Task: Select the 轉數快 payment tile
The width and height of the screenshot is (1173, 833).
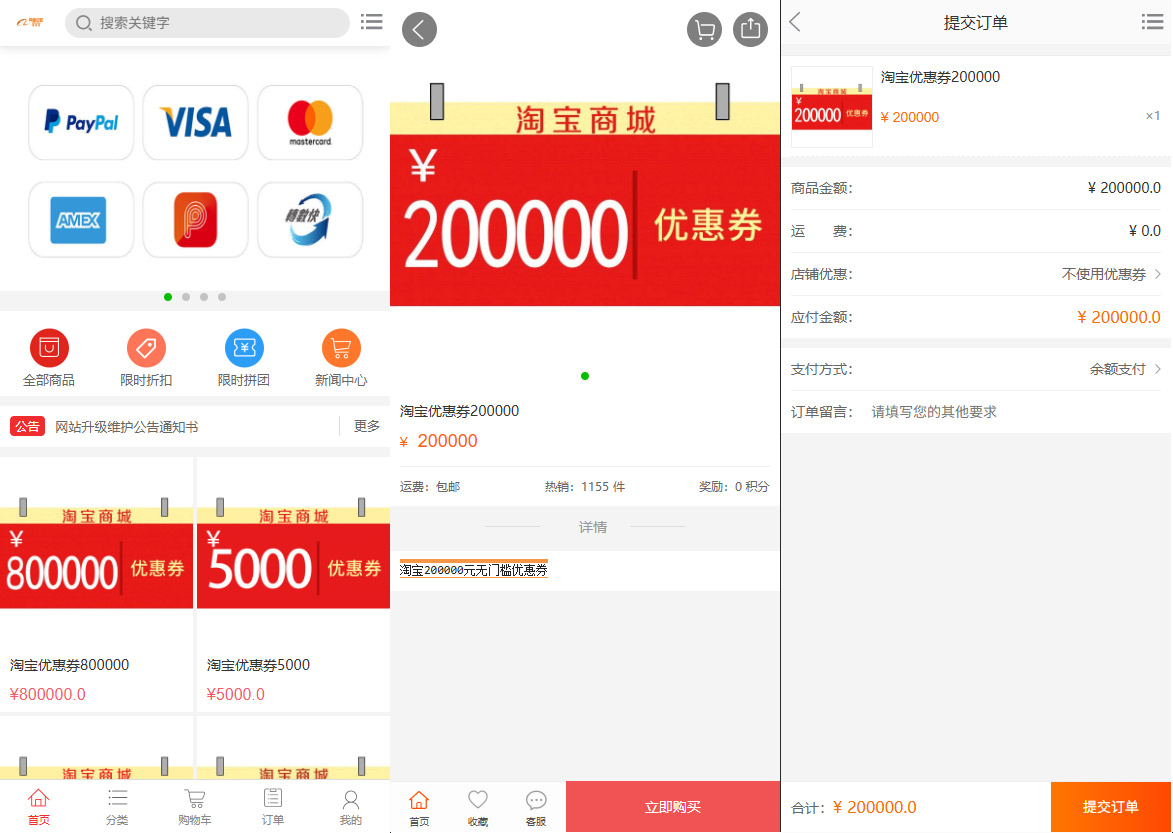Action: (x=310, y=220)
